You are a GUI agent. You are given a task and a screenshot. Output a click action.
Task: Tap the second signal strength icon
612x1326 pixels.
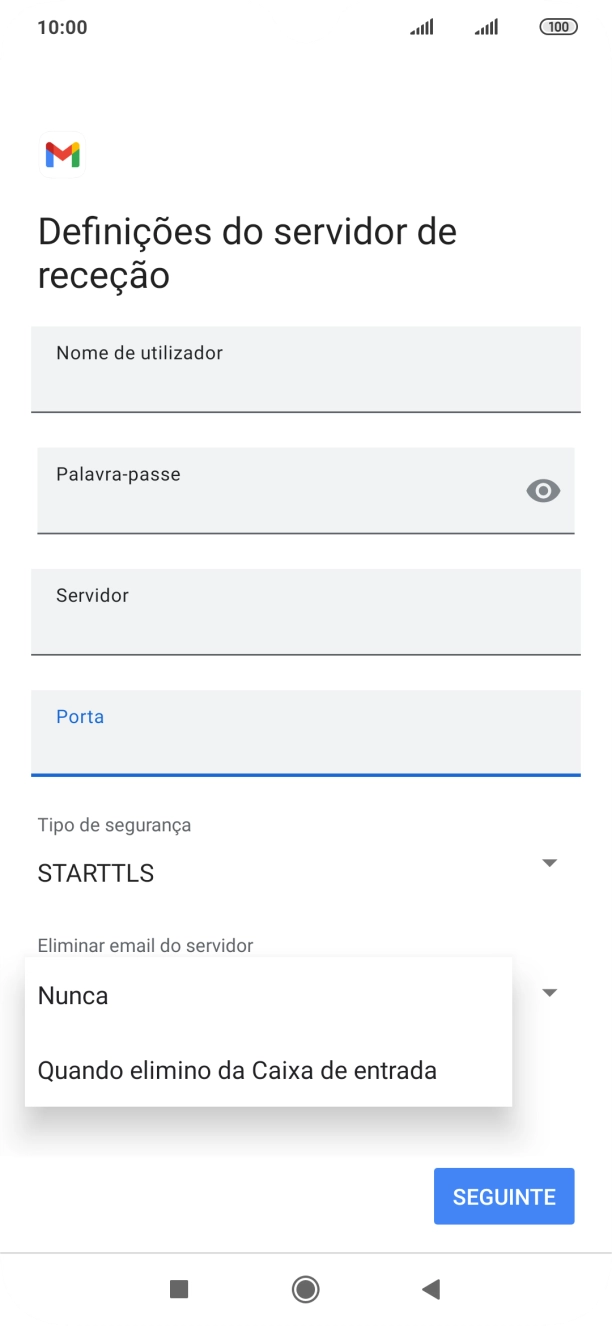[486, 27]
